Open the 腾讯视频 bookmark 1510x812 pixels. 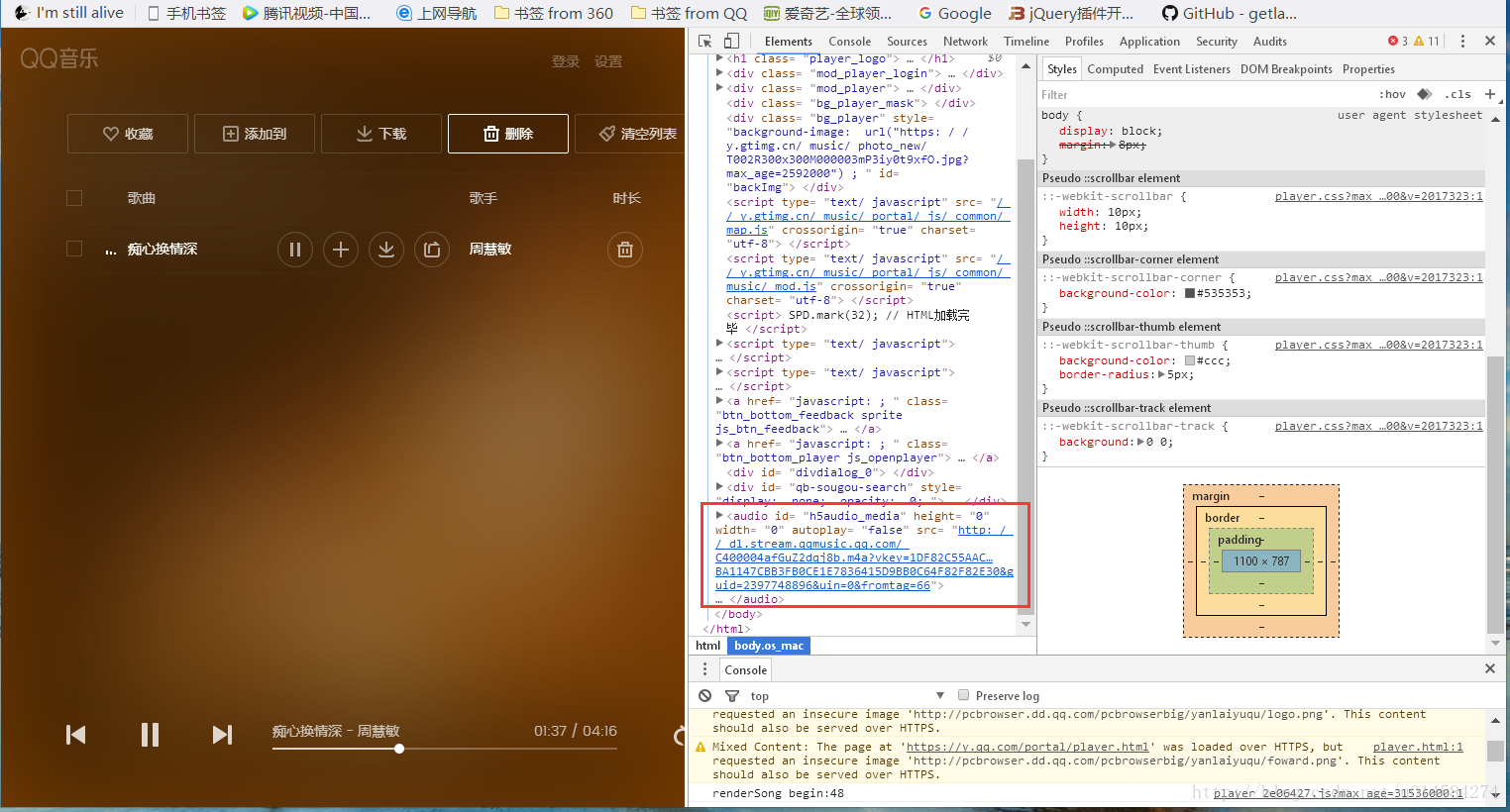point(307,13)
